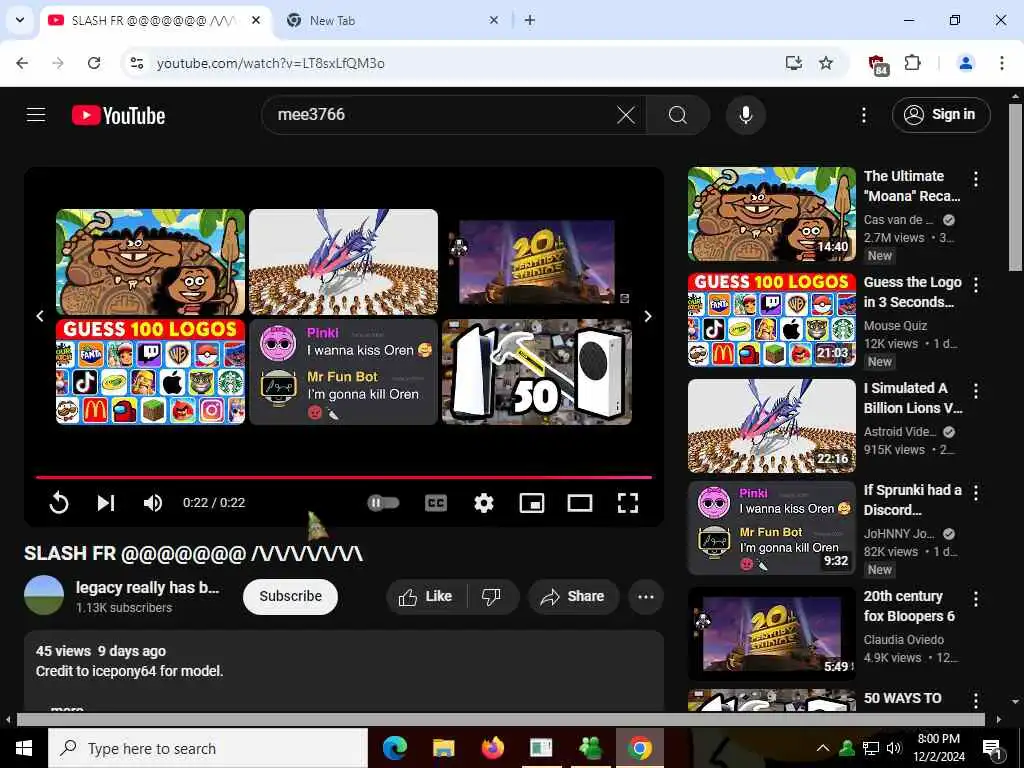
Task: Toggle the autoplay switch
Action: coord(383,503)
